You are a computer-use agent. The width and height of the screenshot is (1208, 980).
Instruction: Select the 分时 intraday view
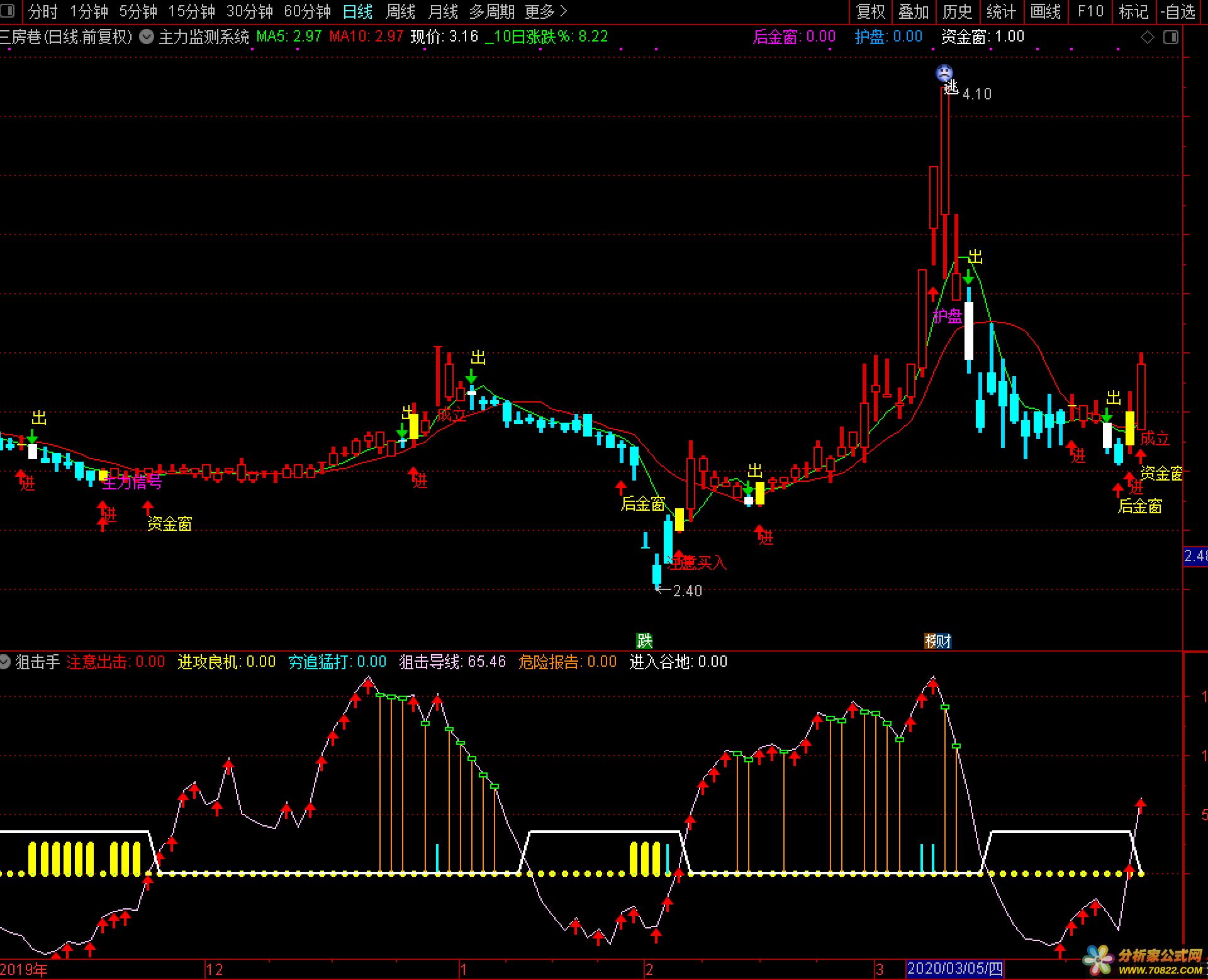[43, 11]
